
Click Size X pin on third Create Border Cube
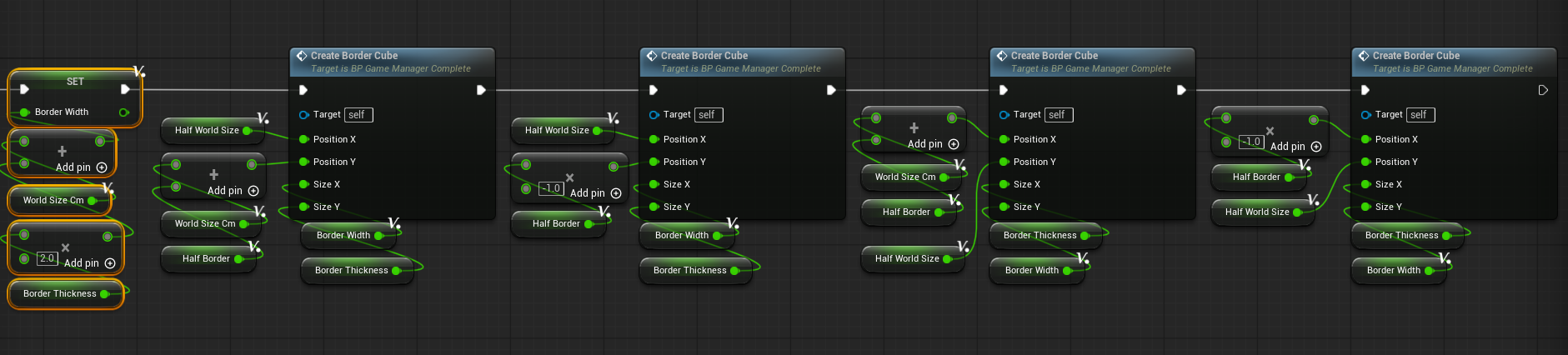(1004, 184)
